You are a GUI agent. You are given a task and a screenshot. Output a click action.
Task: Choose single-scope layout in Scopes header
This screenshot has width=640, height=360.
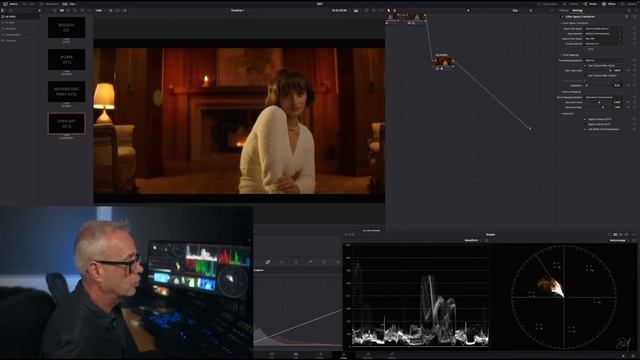click(x=609, y=235)
